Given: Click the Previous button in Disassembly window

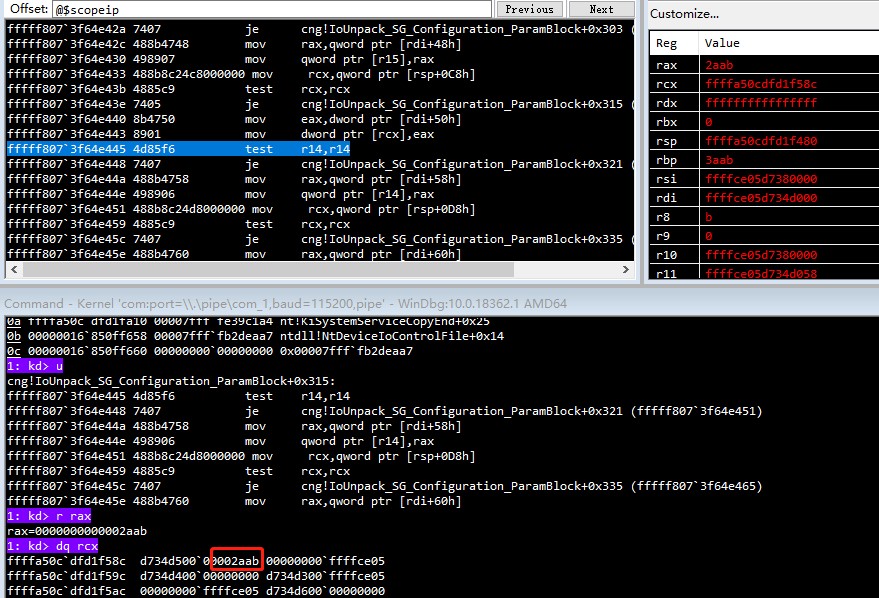Looking at the screenshot, I should [x=529, y=10].
